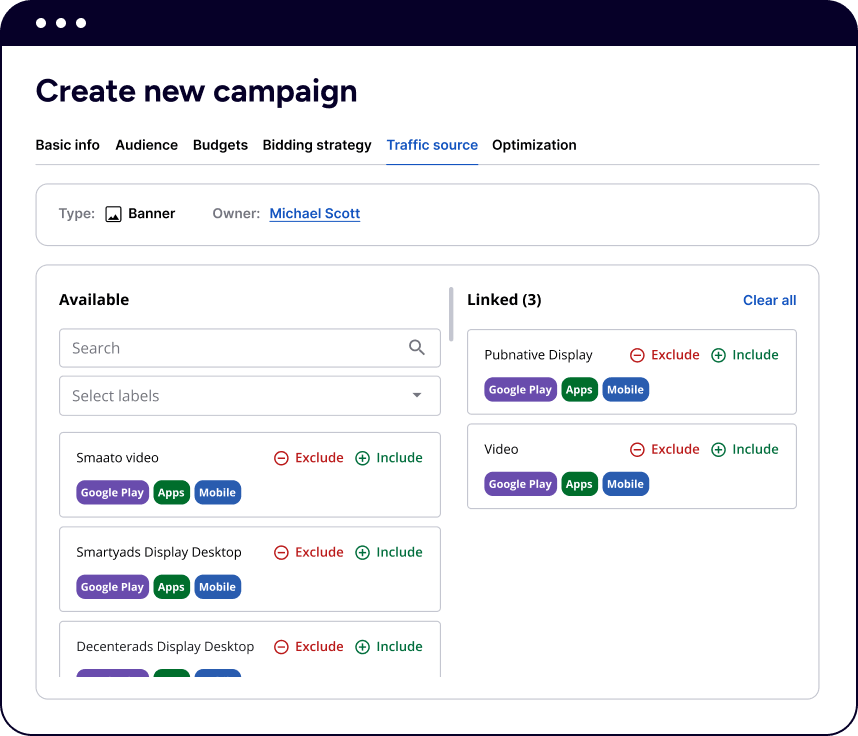Viewport: 858px width, 736px height.
Task: Open the Michael Scott owner link
Action: 315,214
